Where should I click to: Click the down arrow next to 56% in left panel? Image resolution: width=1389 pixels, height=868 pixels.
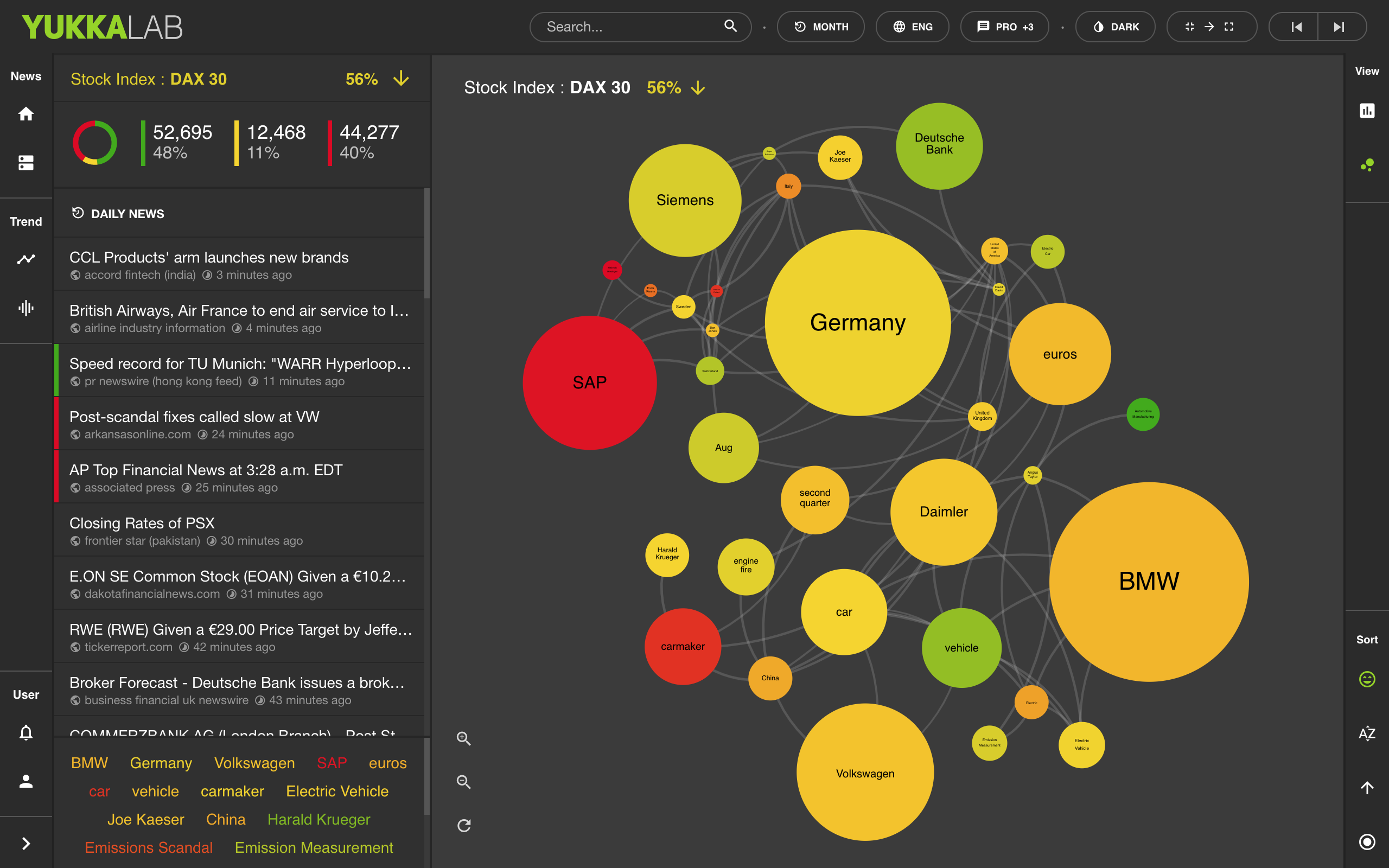(x=401, y=79)
